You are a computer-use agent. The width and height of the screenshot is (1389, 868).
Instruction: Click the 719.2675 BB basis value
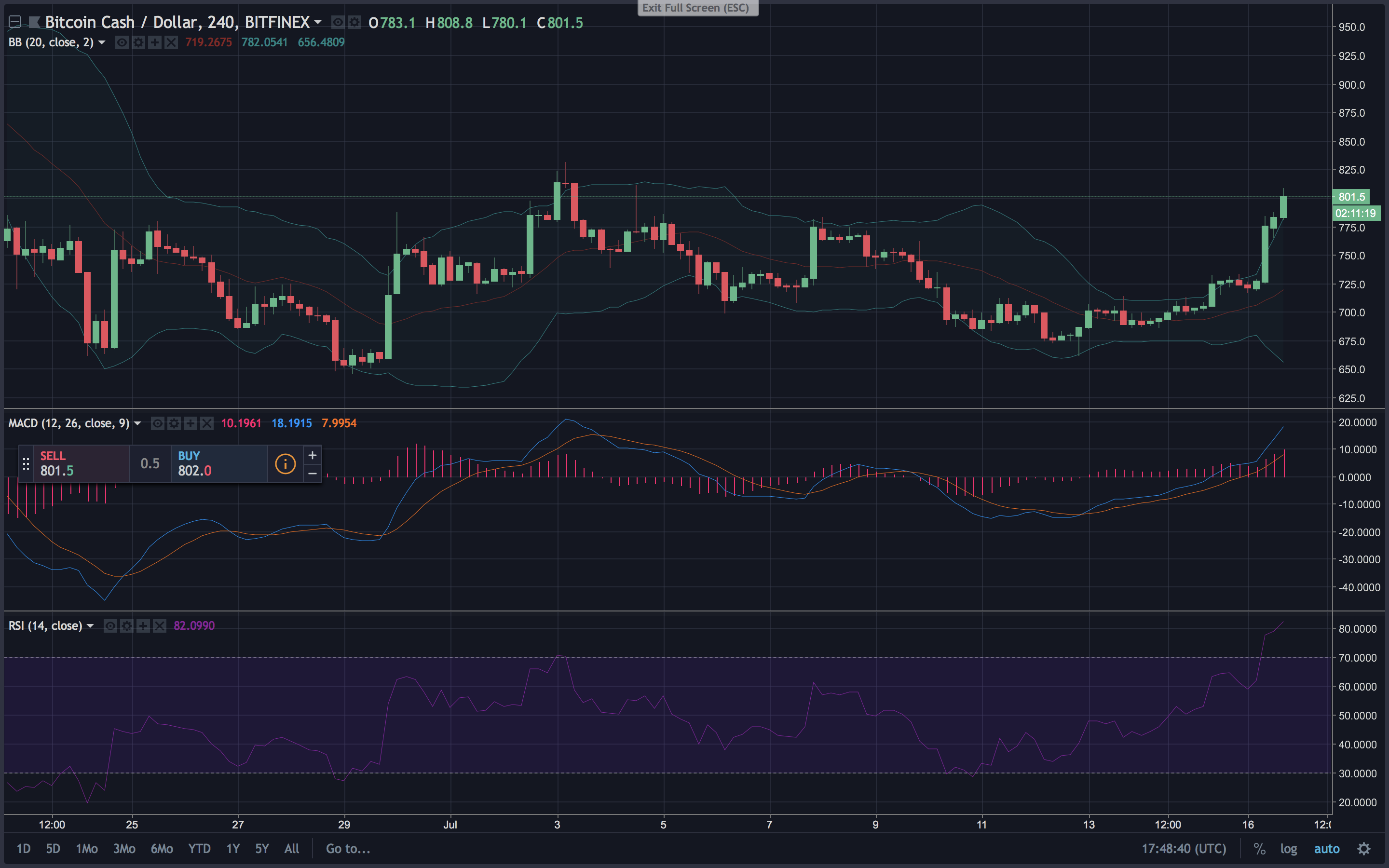click(208, 42)
